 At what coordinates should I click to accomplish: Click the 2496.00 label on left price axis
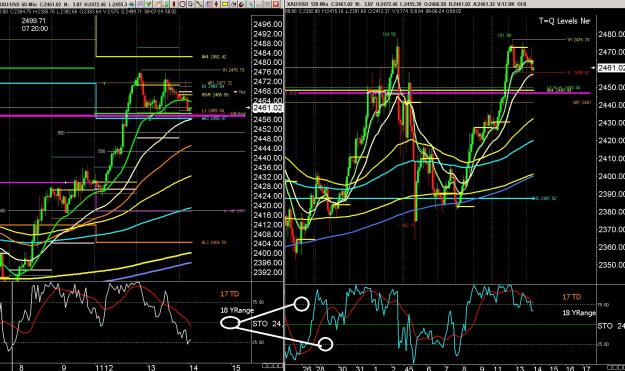click(267, 24)
